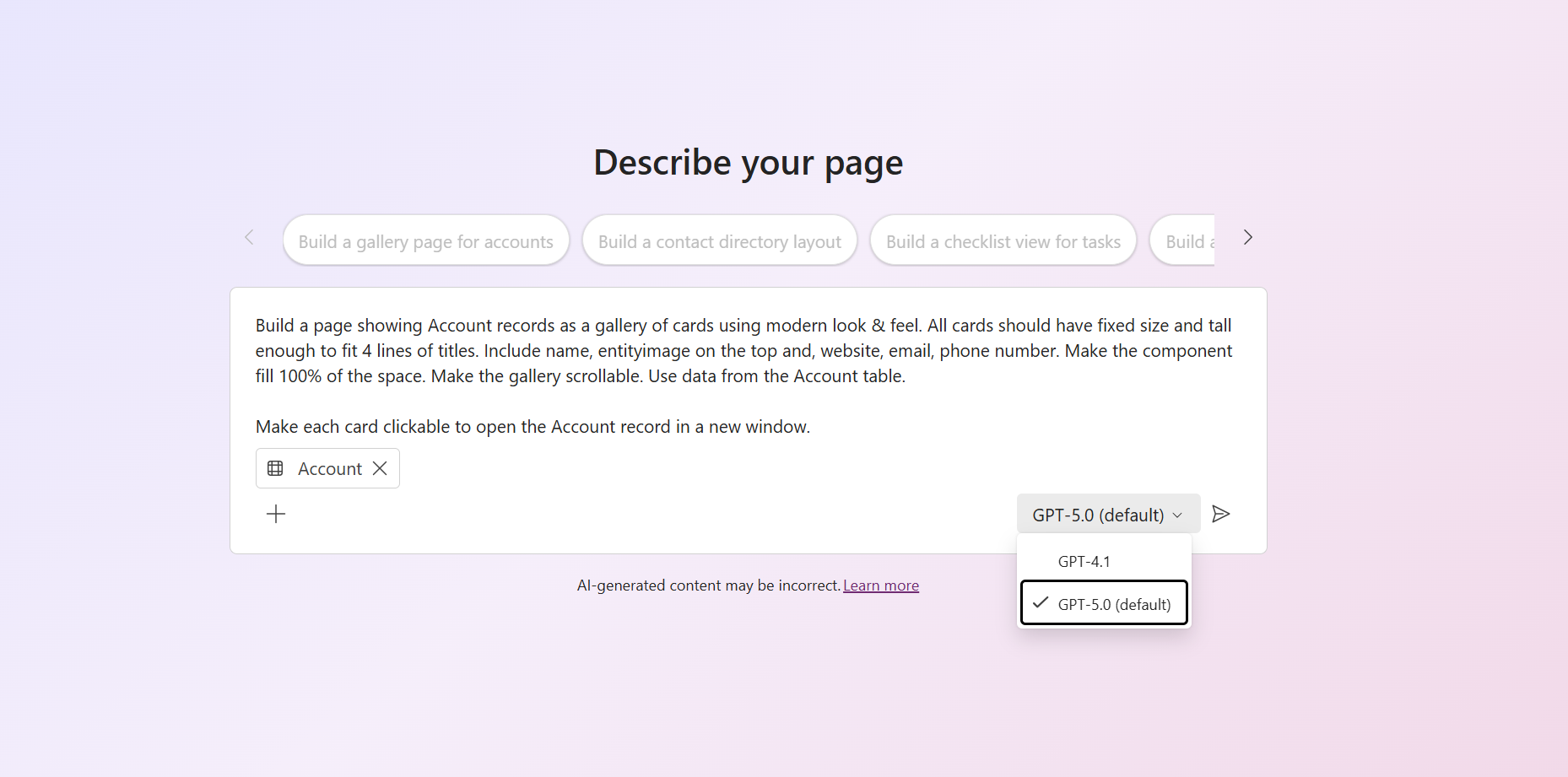Choose Build a gallery page for accounts
The height and width of the screenshot is (777, 1568).
coord(426,241)
